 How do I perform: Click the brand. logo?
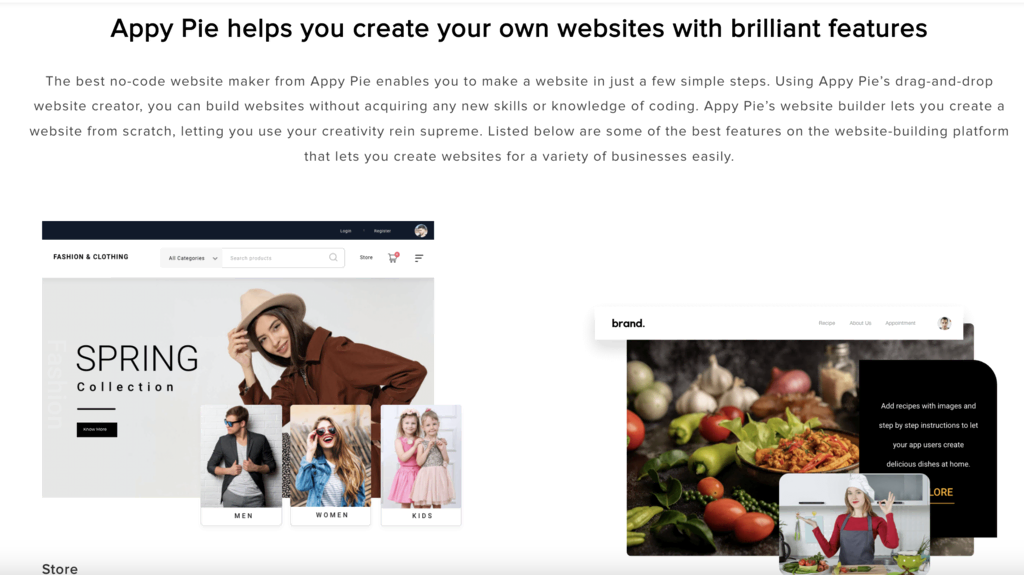pos(628,323)
